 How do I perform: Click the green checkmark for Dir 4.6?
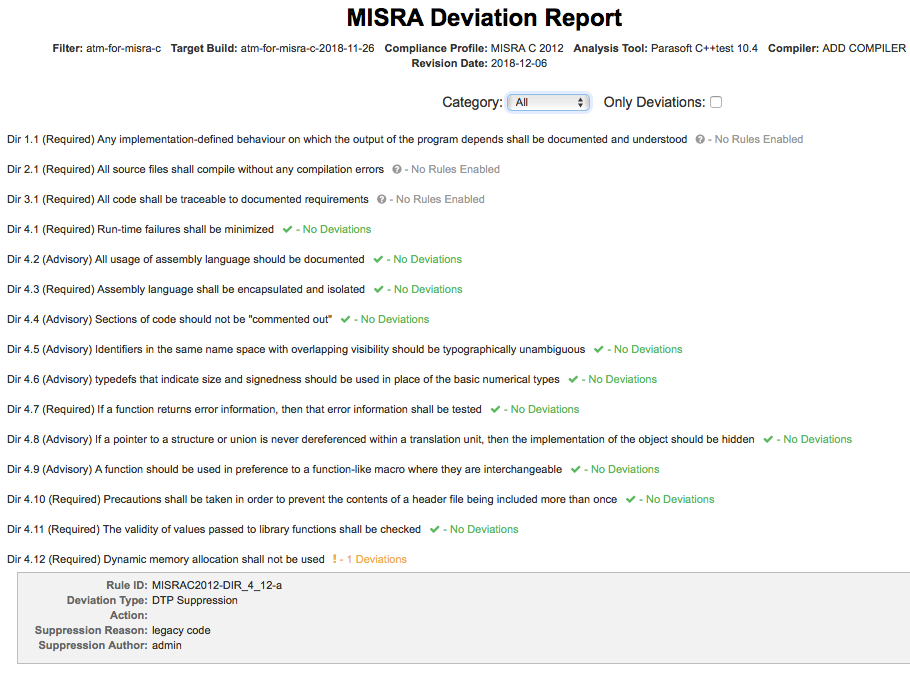point(573,380)
